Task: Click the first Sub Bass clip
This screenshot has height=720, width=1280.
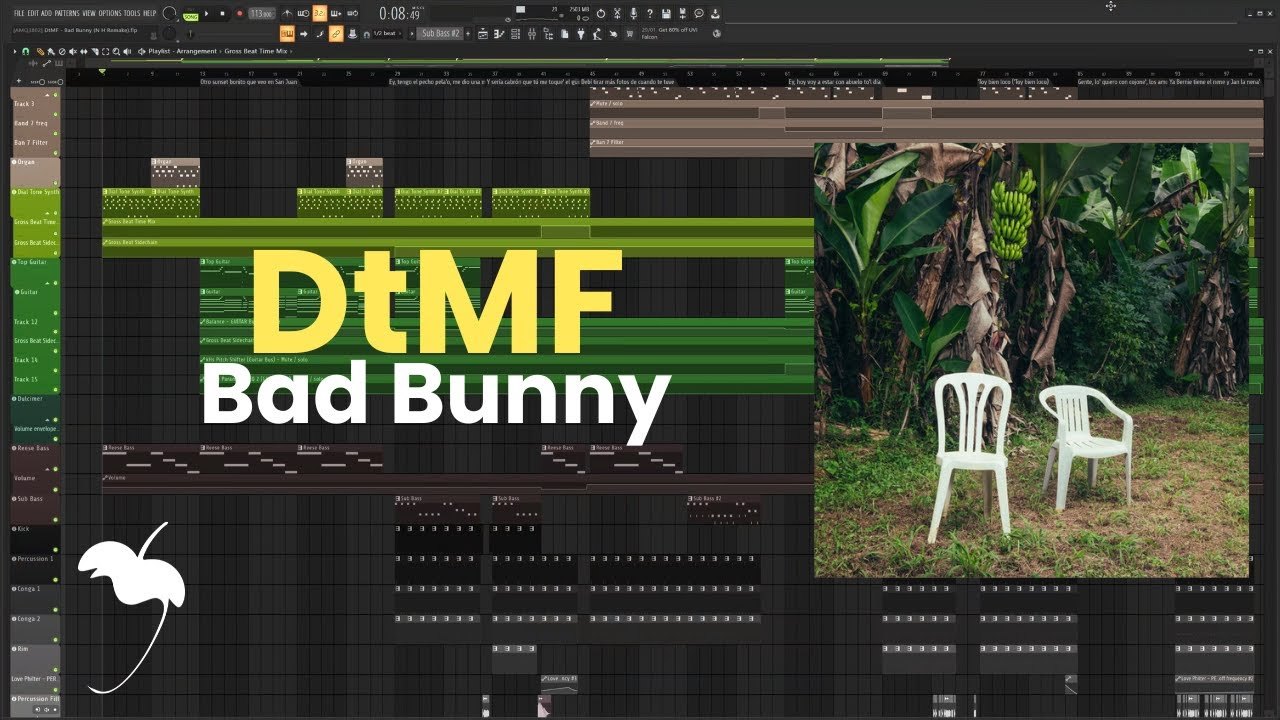Action: coord(437,507)
